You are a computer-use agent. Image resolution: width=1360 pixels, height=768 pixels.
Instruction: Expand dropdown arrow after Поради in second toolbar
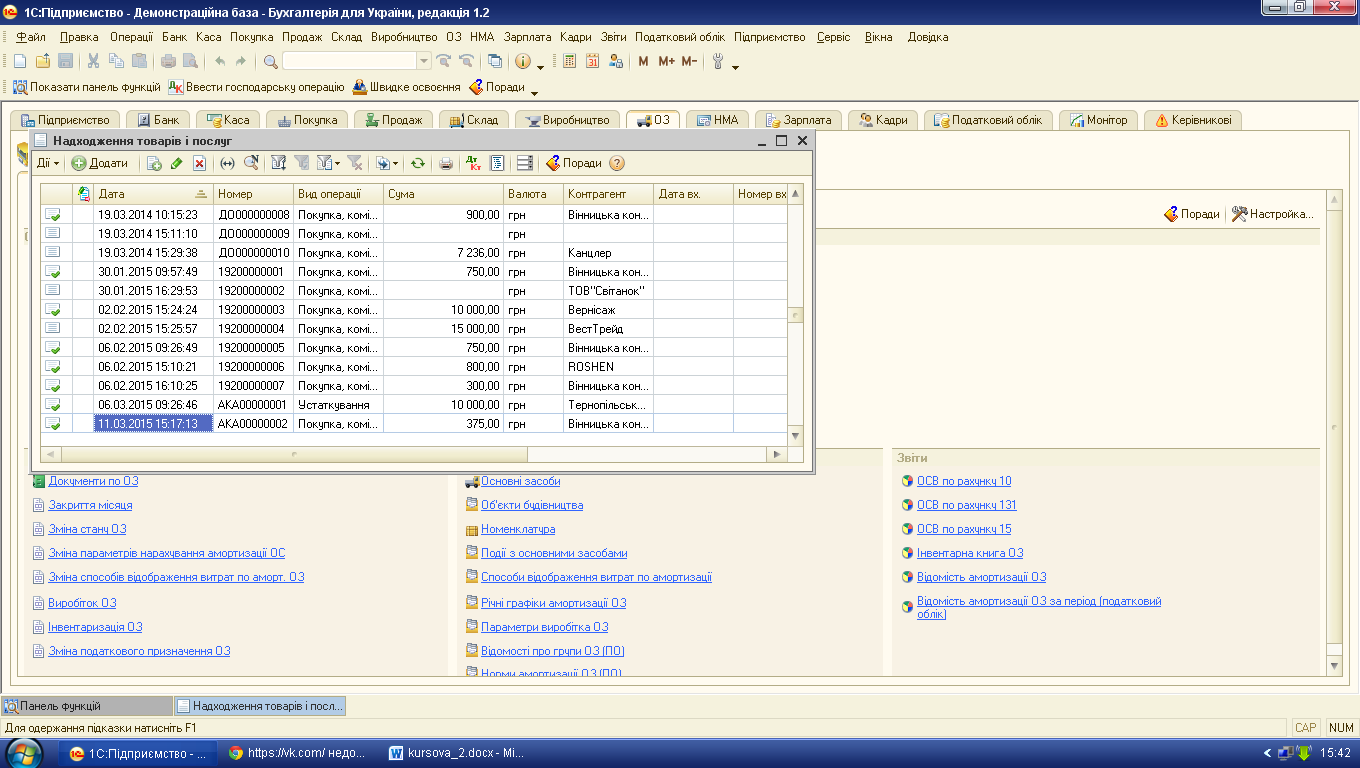click(x=534, y=92)
